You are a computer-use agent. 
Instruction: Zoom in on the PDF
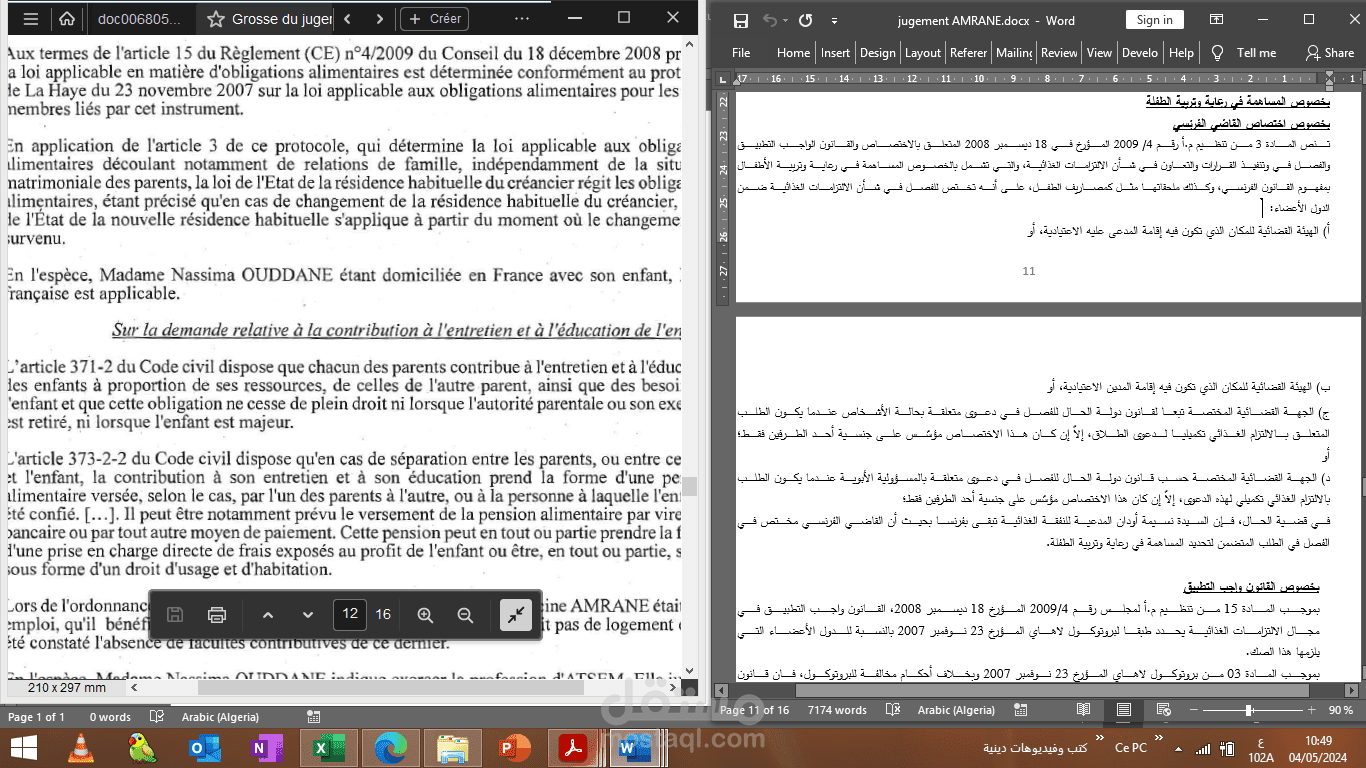[x=425, y=615]
